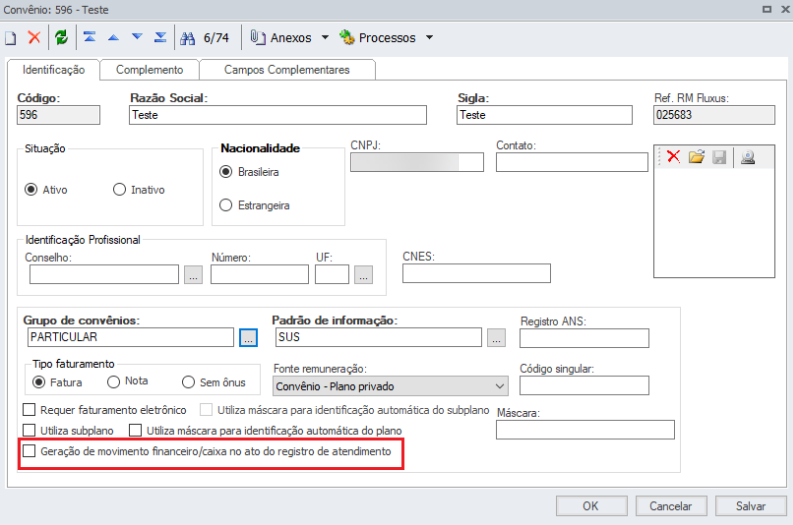Click the red X delete record icon
This screenshot has height=525, width=793.
coord(34,37)
